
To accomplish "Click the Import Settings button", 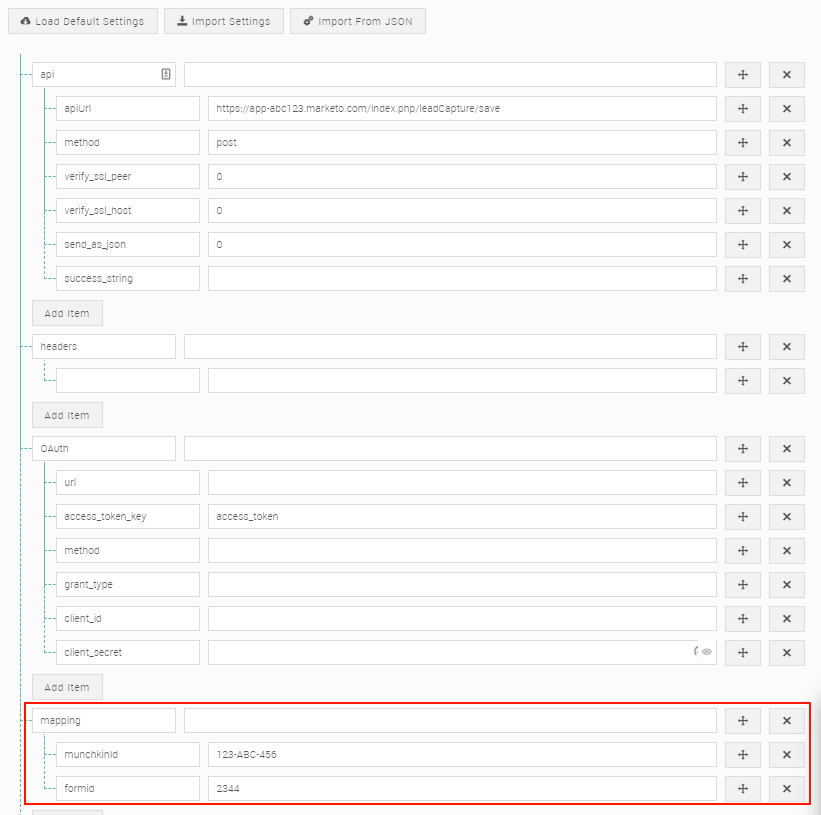I will pyautogui.click(x=224, y=21).
